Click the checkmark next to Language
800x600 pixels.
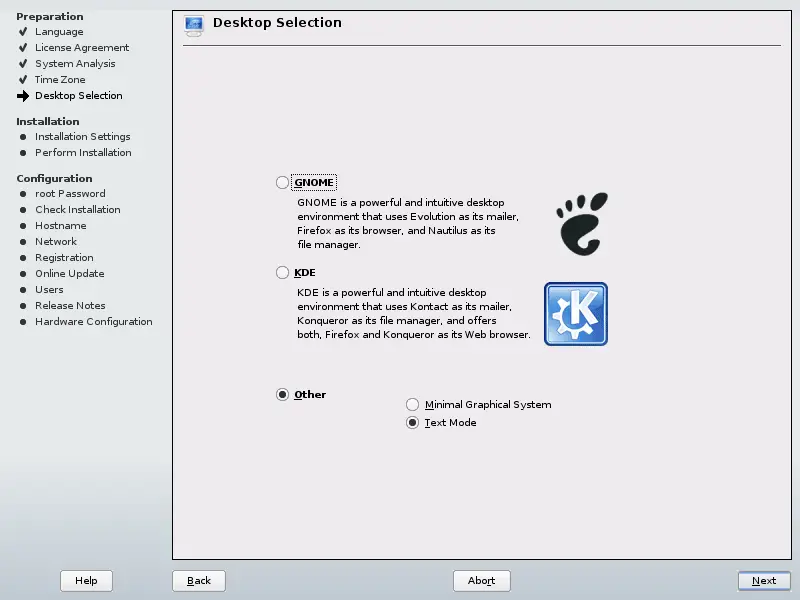click(x=23, y=32)
